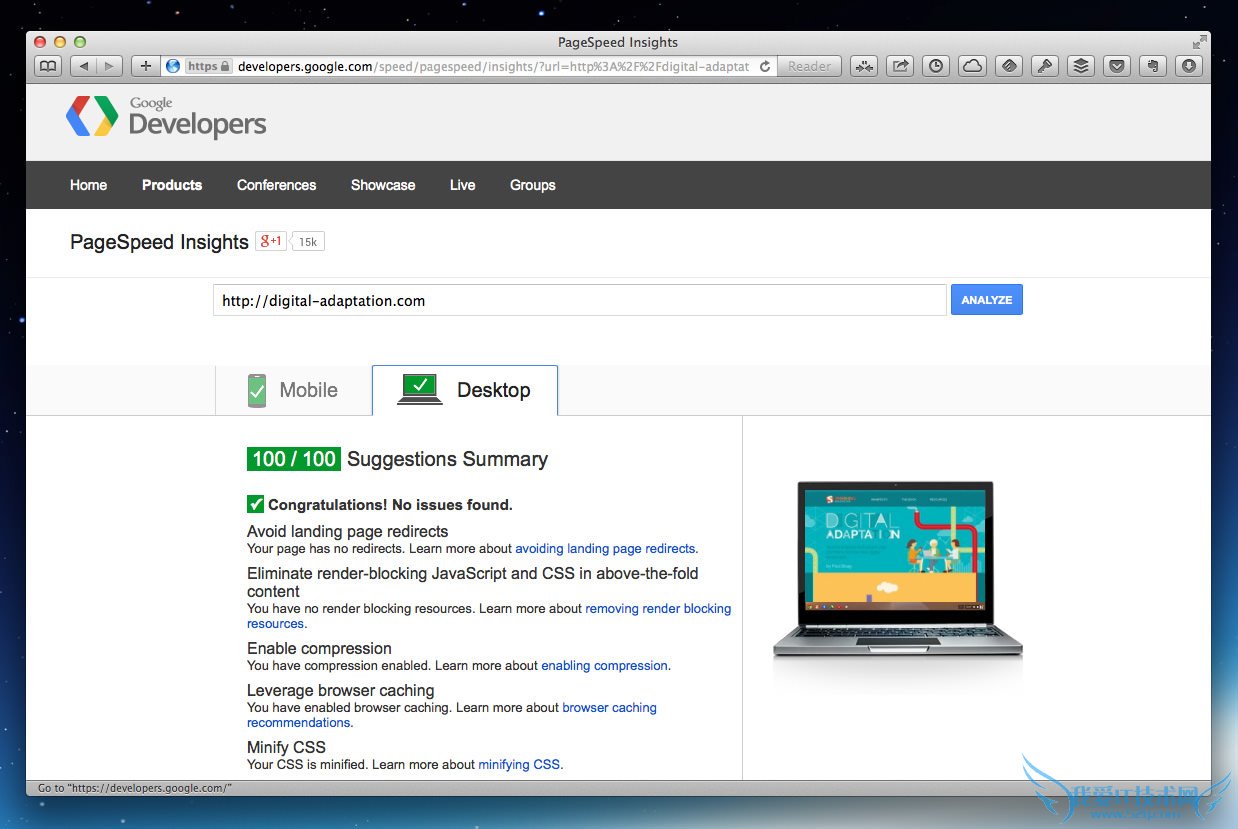Follow the 'enabling compression' link

pos(604,666)
